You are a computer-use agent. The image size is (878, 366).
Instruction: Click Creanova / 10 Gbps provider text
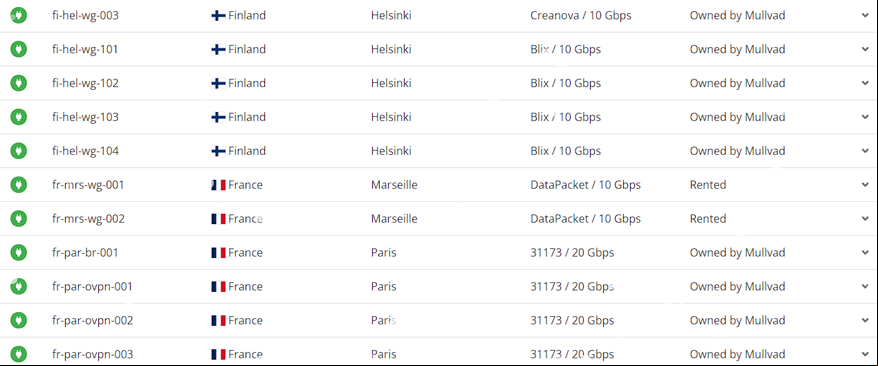581,15
